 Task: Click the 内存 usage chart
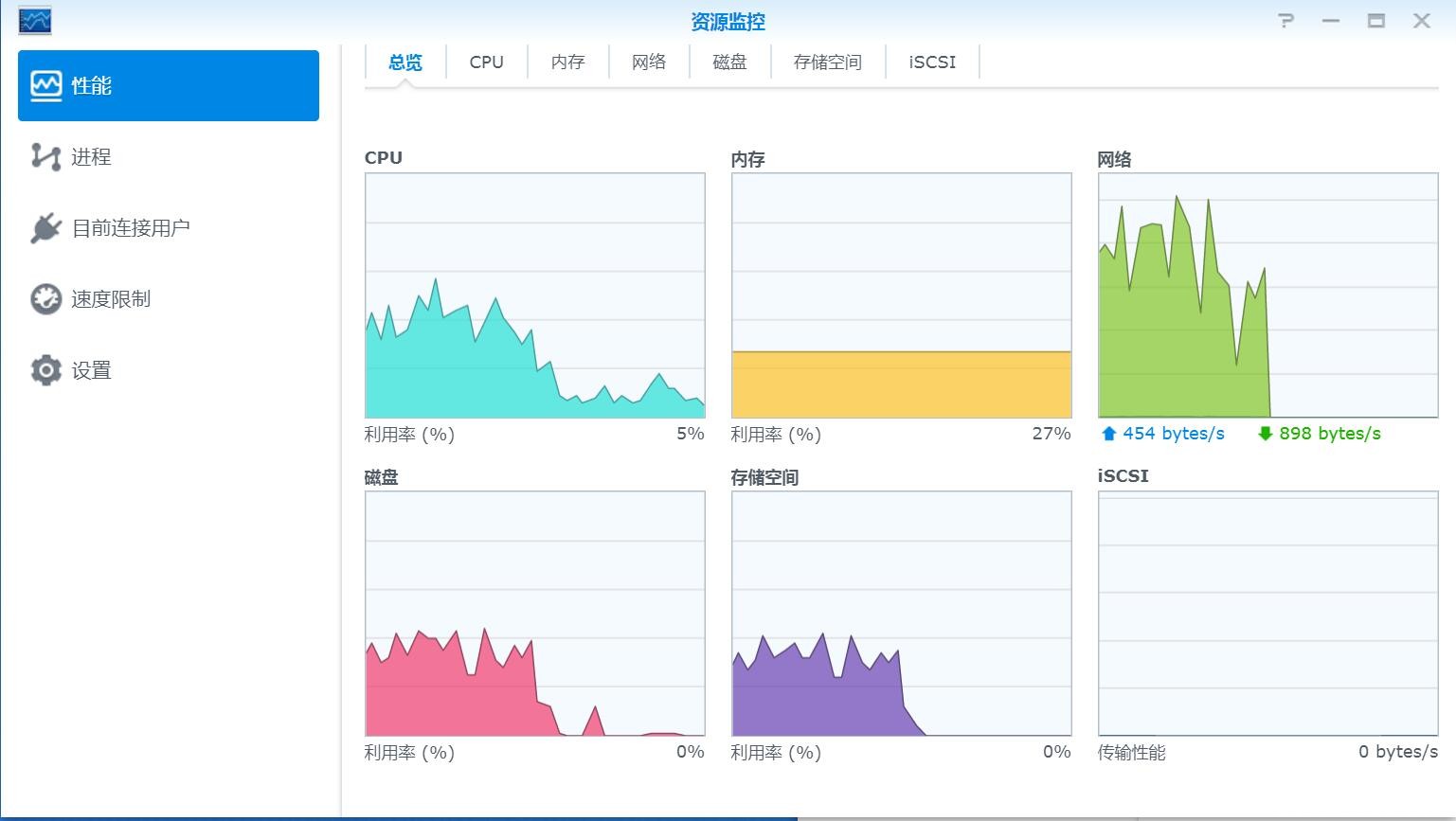pos(902,295)
